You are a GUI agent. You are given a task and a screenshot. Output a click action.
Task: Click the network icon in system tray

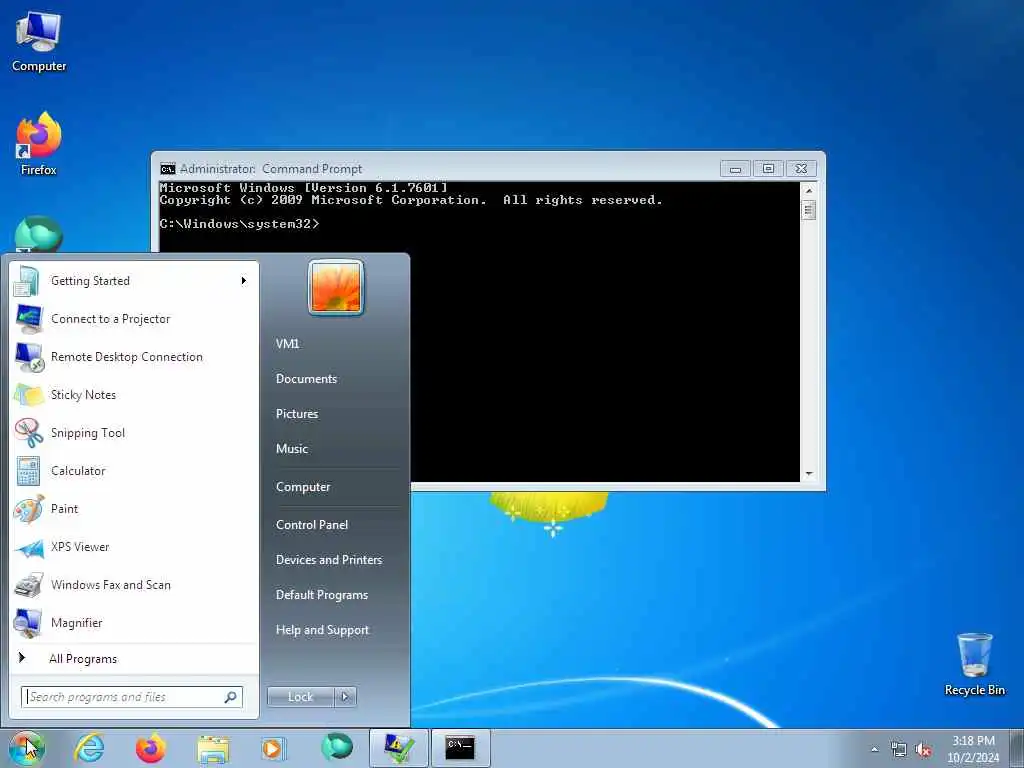tap(899, 750)
